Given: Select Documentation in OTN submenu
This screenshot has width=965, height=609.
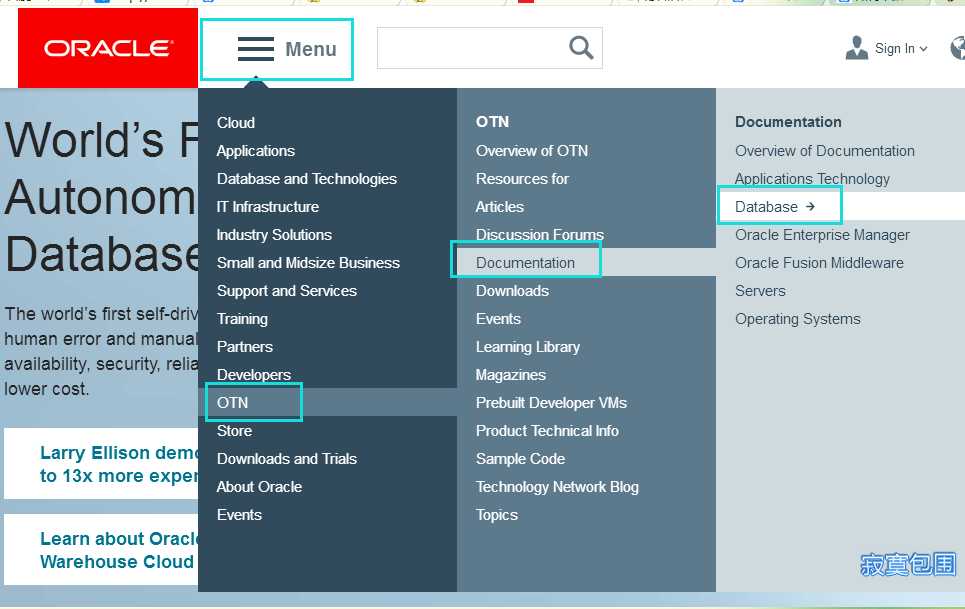Looking at the screenshot, I should pyautogui.click(x=525, y=263).
